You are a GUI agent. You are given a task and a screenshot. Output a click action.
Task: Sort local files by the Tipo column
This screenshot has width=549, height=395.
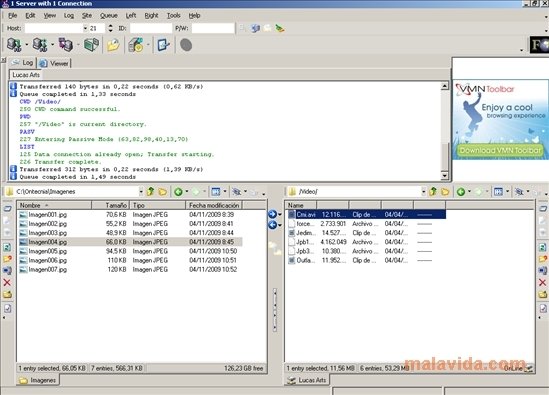(x=158, y=205)
